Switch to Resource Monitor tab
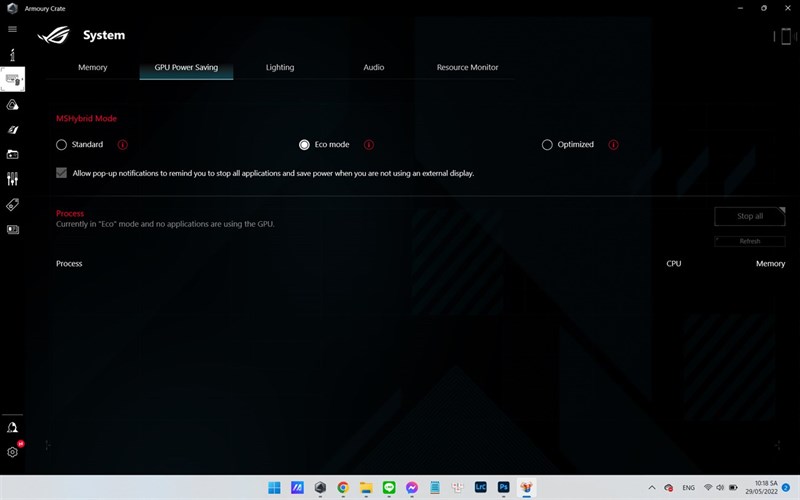The width and height of the screenshot is (800, 500). pos(467,67)
